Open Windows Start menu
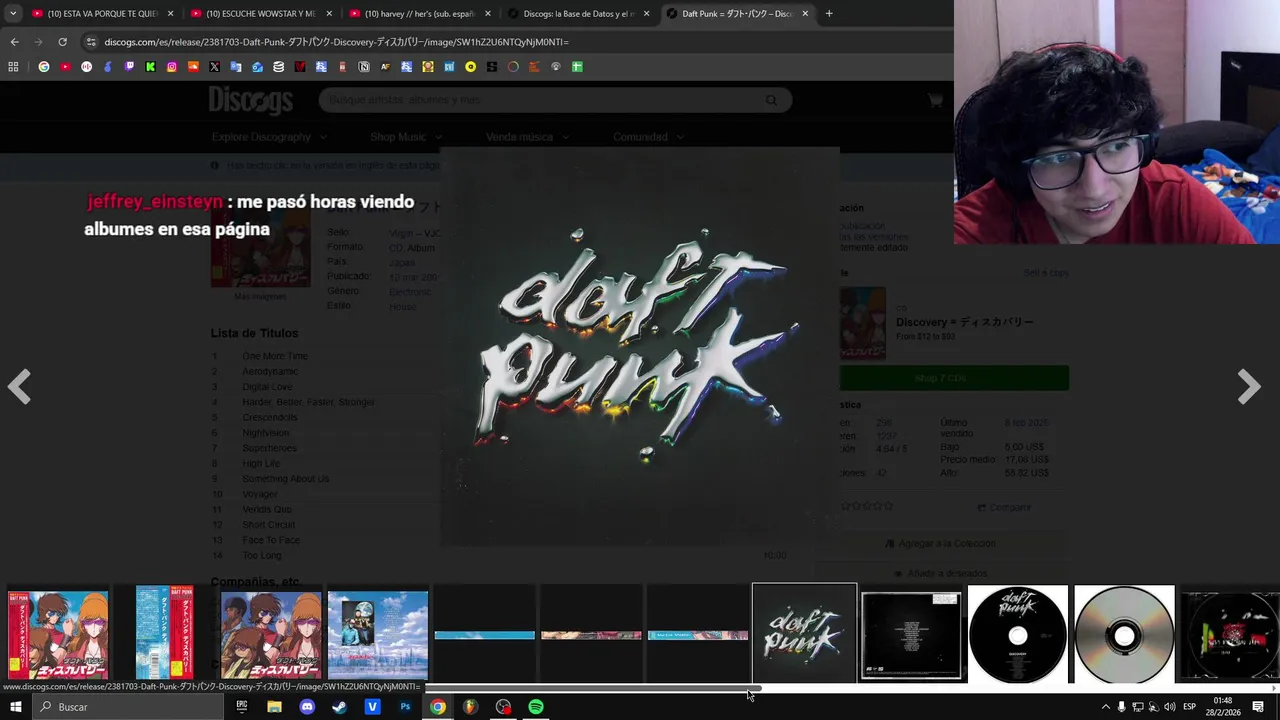 pyautogui.click(x=15, y=707)
